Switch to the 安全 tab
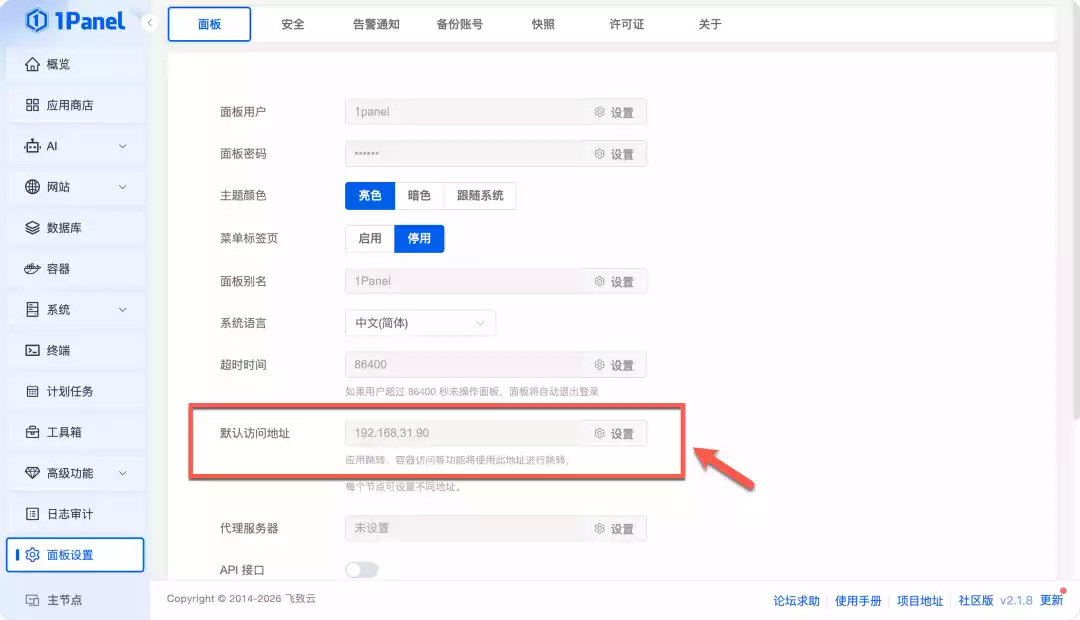The image size is (1080, 620). pos(293,24)
